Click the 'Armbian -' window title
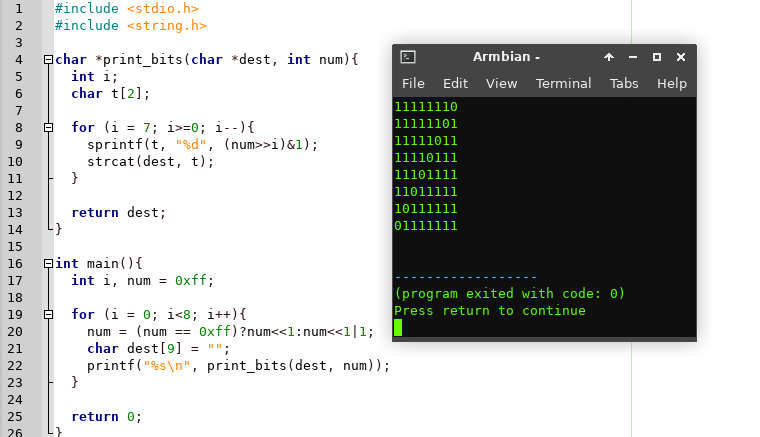The image size is (760, 437). point(506,57)
